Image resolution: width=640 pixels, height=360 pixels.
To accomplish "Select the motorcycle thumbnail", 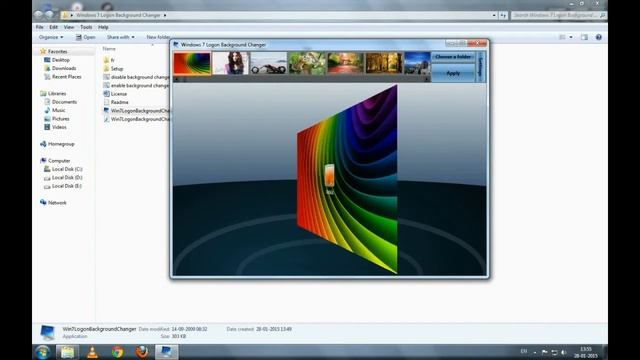I will 269,63.
